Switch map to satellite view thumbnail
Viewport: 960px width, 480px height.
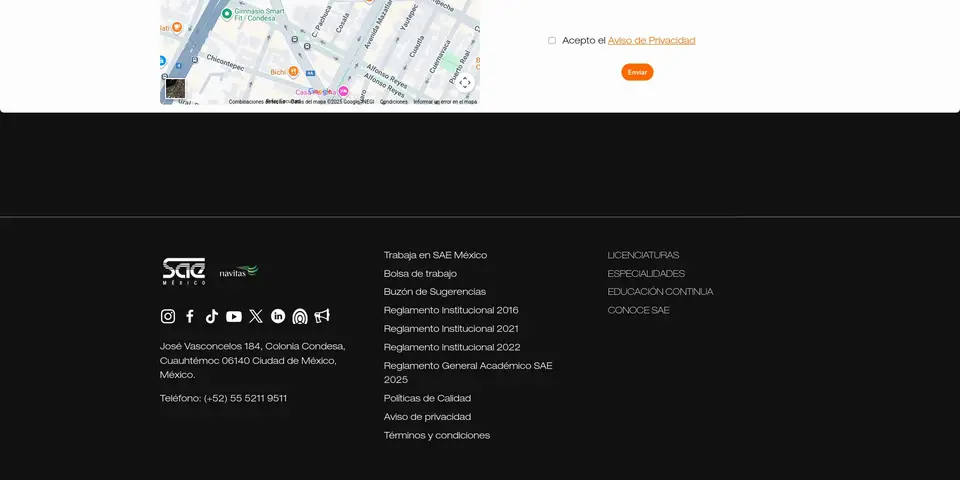pos(175,88)
